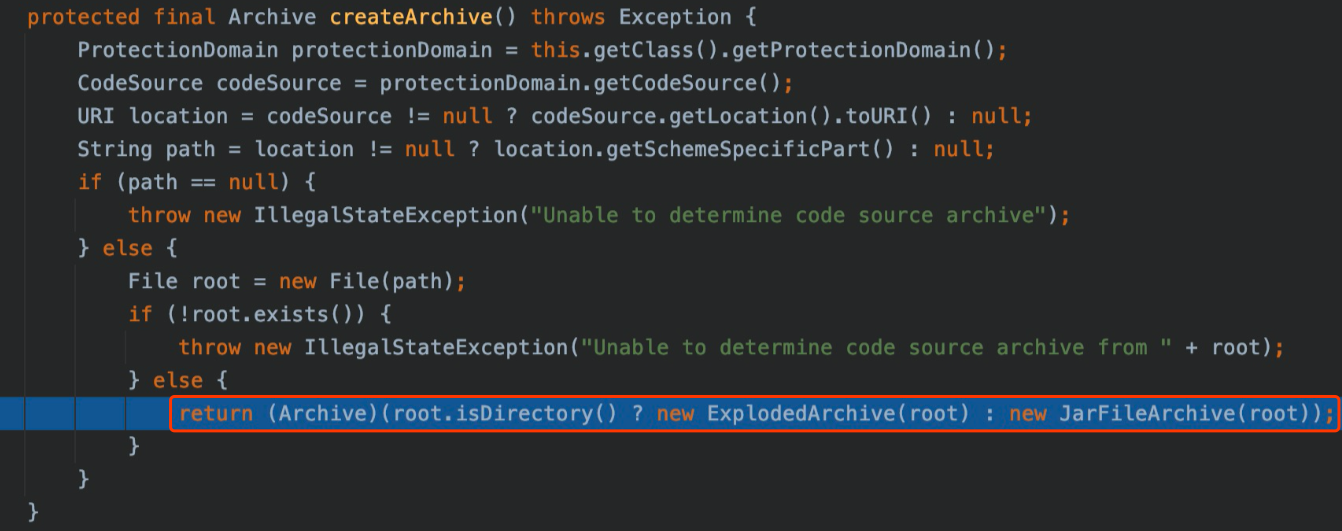Click the CodeSource type name

(x=140, y=83)
